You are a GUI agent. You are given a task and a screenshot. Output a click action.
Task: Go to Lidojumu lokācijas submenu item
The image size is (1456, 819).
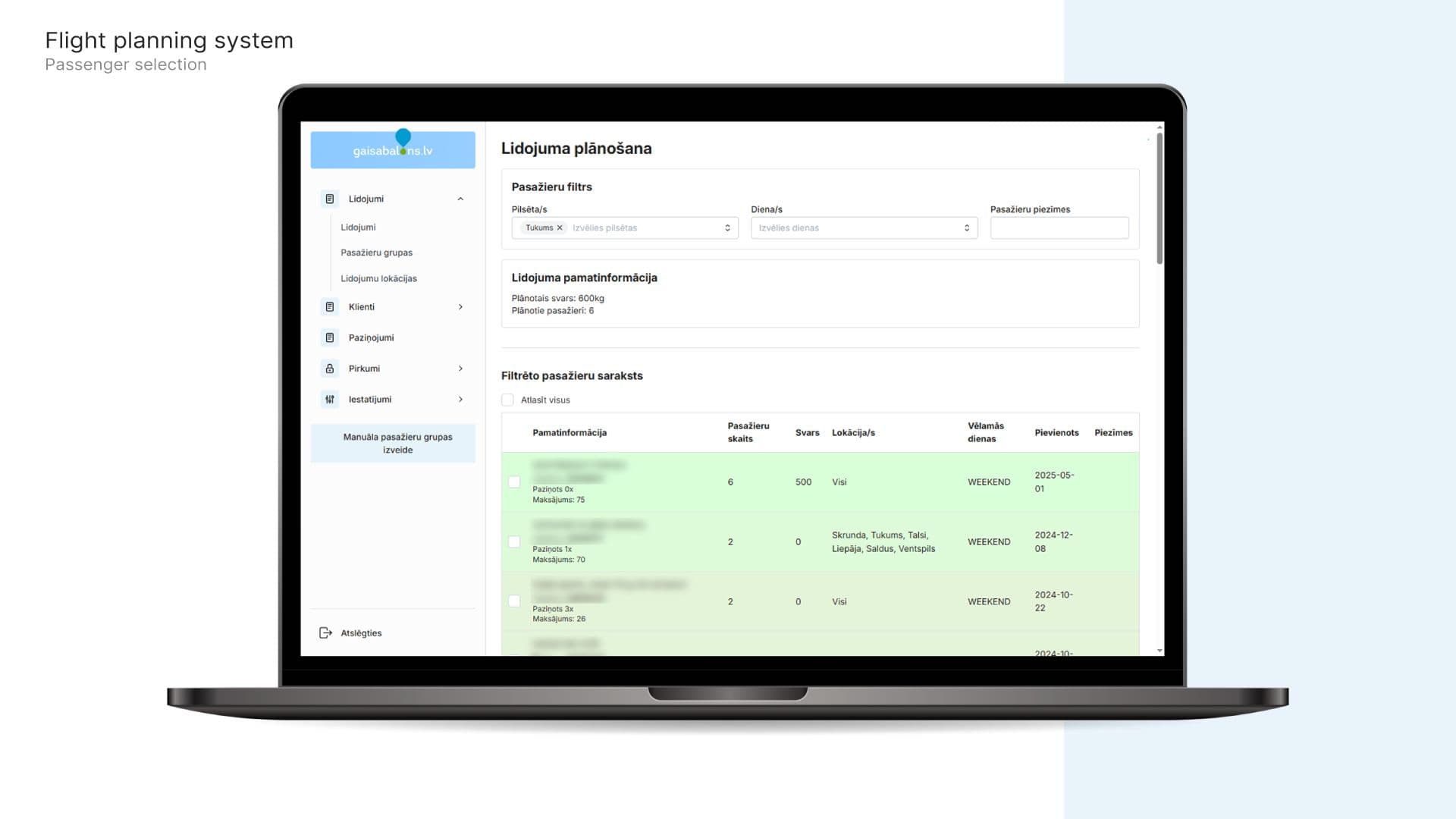coord(378,278)
